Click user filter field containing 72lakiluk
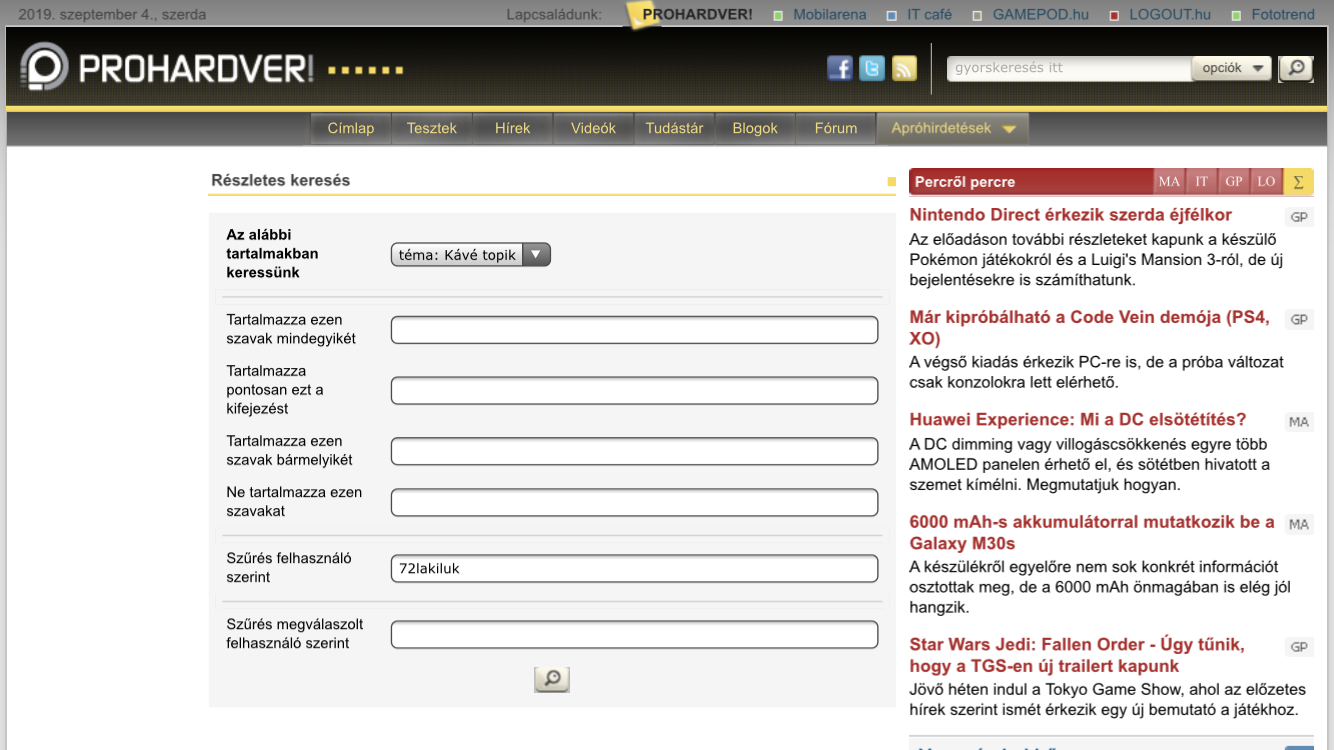The height and width of the screenshot is (750, 1334). (x=634, y=568)
